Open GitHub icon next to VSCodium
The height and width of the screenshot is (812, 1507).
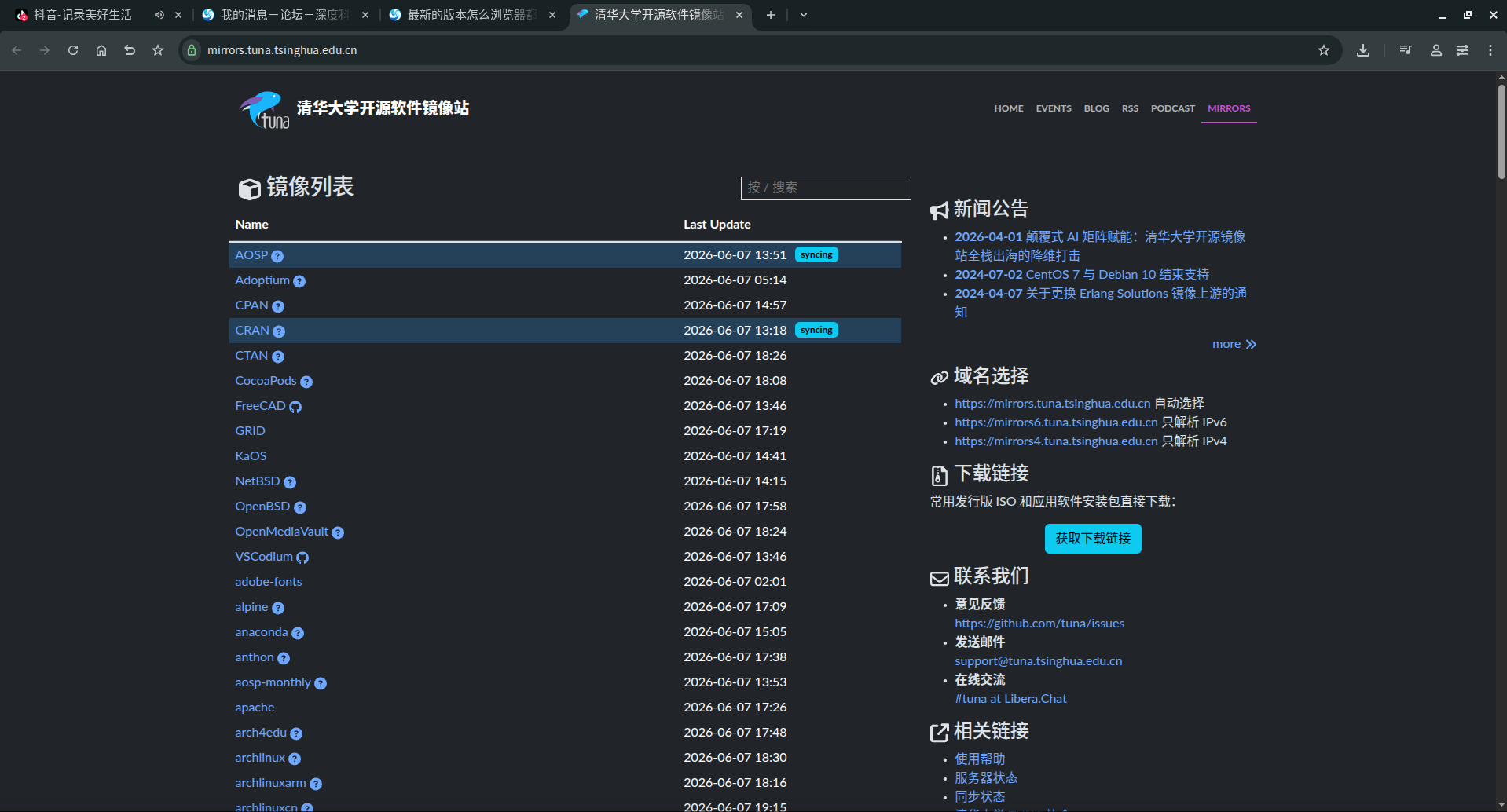pyautogui.click(x=302, y=558)
